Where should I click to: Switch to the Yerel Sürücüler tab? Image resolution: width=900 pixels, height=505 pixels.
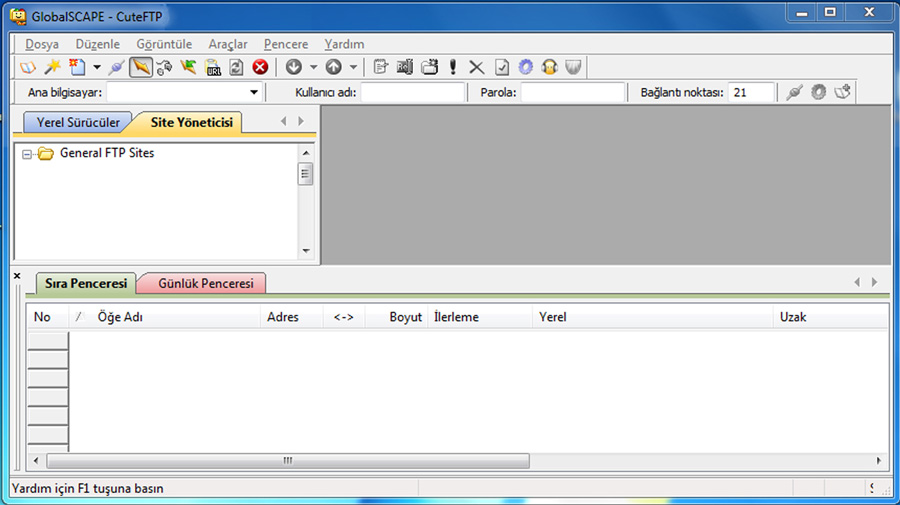78,122
